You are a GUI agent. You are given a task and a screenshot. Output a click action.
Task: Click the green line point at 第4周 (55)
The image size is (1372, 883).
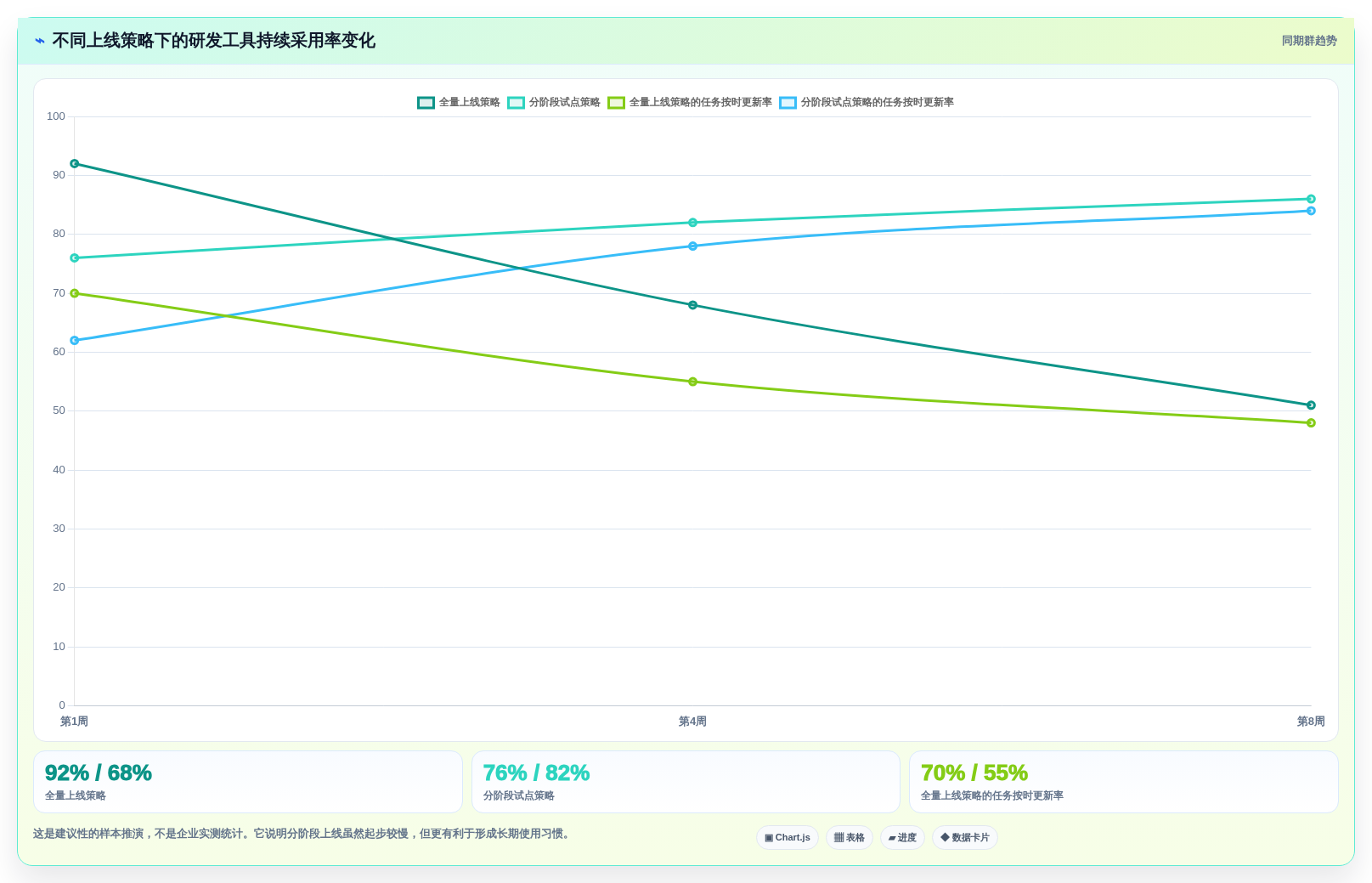tap(692, 382)
